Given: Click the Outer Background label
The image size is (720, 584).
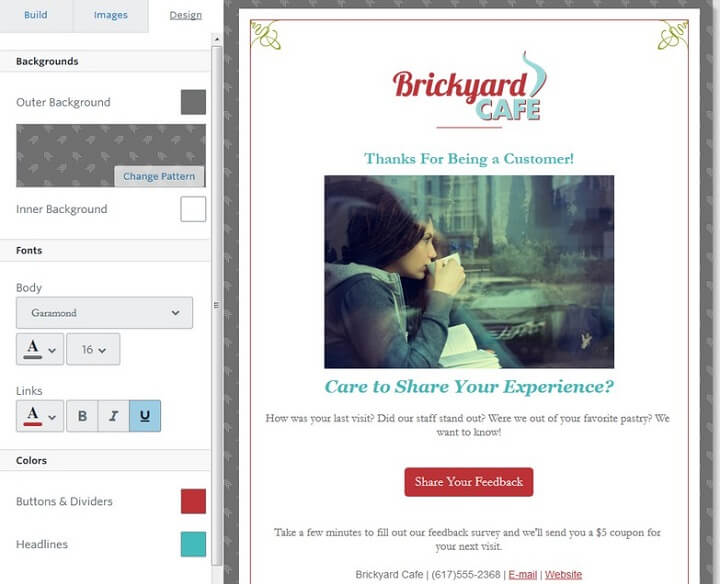Looking at the screenshot, I should coord(63,102).
